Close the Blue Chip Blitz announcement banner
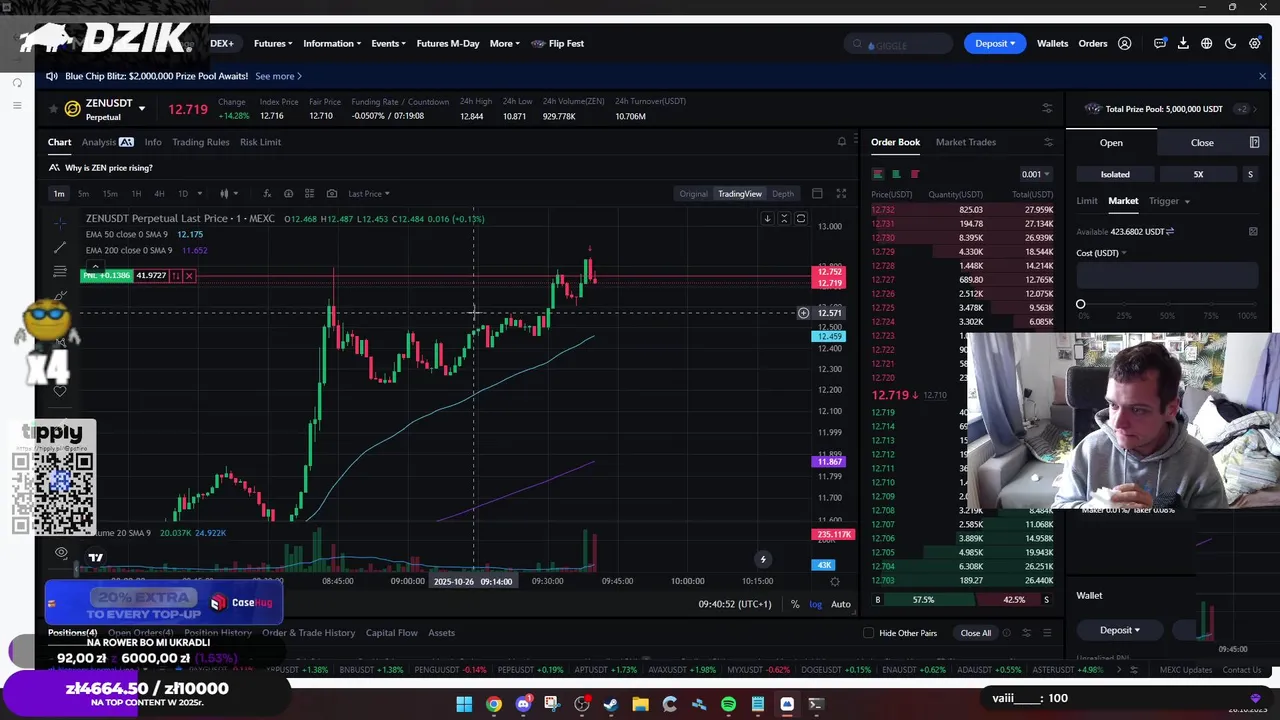Image resolution: width=1280 pixels, height=720 pixels. point(1262,76)
